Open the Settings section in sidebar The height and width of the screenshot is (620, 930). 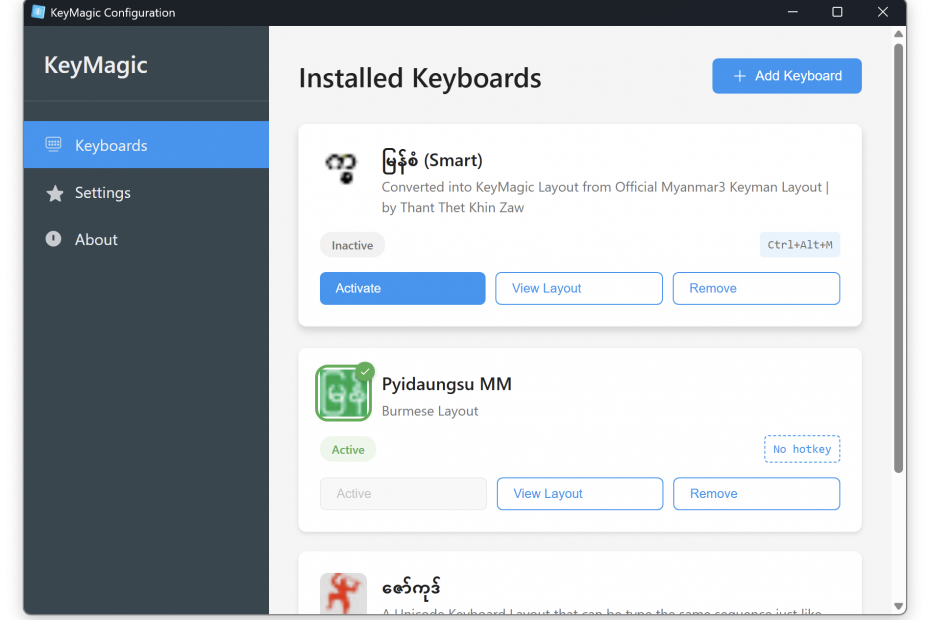(146, 192)
